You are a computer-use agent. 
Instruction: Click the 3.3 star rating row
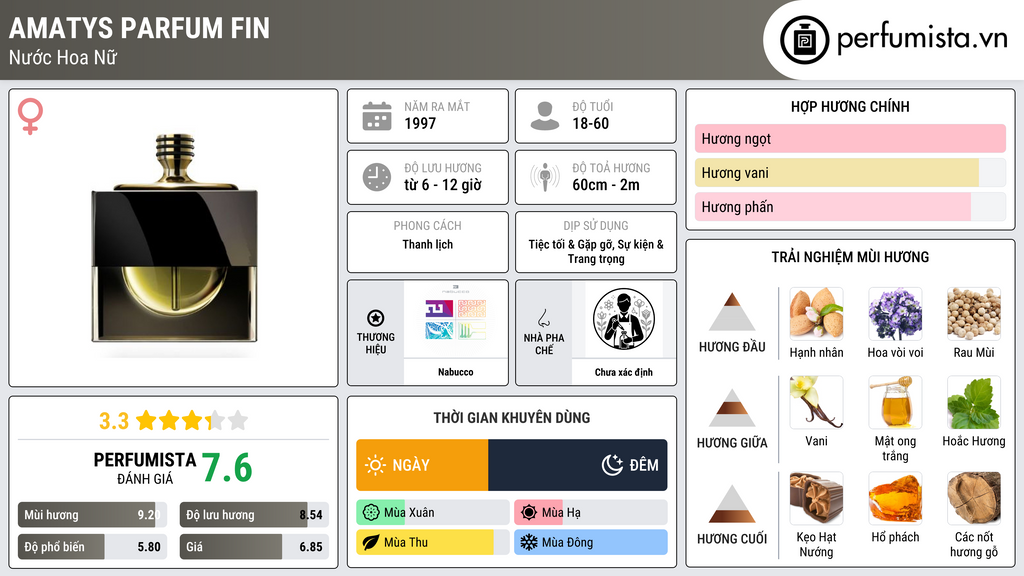pyautogui.click(x=173, y=421)
